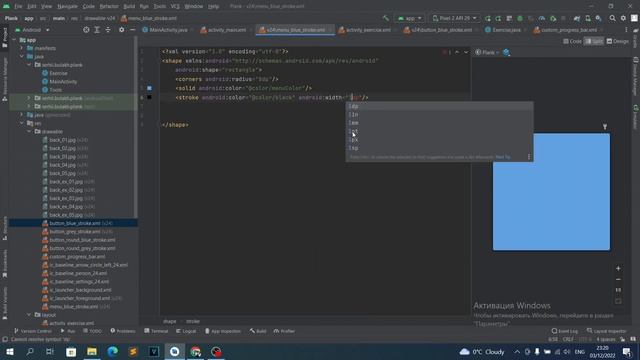The height and width of the screenshot is (360, 640).
Task: Open Version Control tool window
Action: point(33,331)
